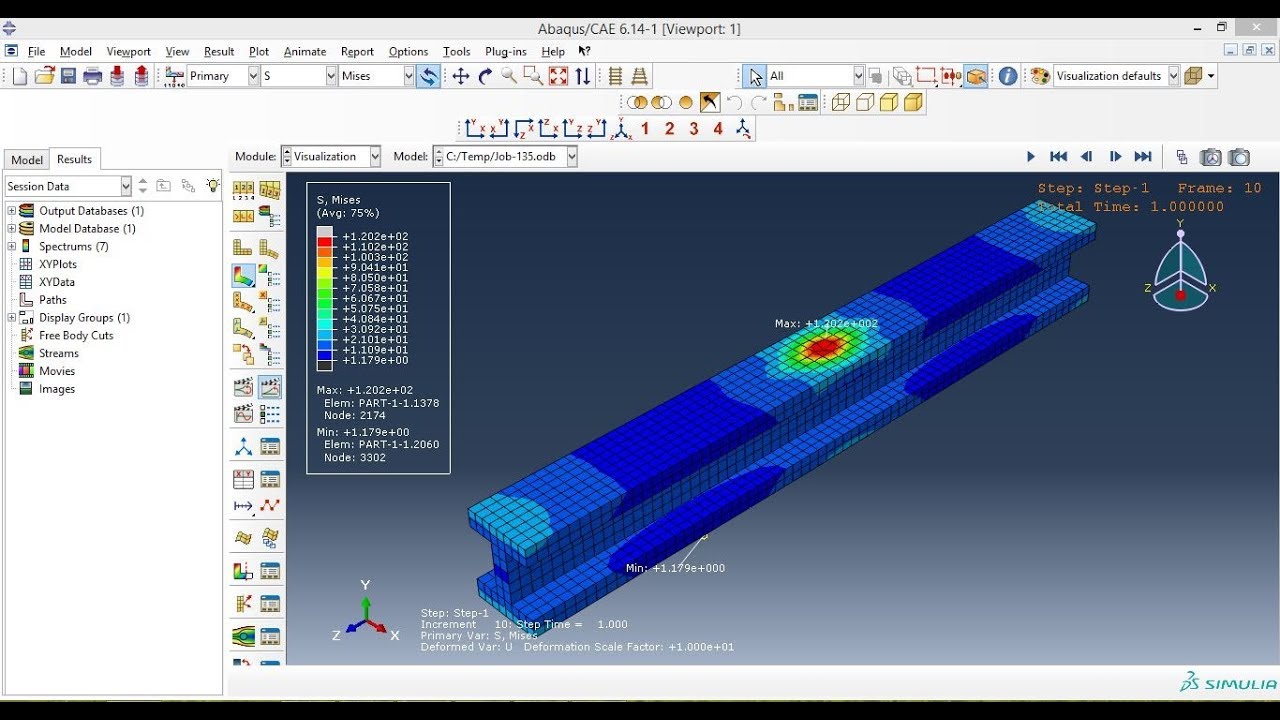Click the New Model Database icon
Image resolution: width=1280 pixels, height=720 pixels.
point(19,76)
